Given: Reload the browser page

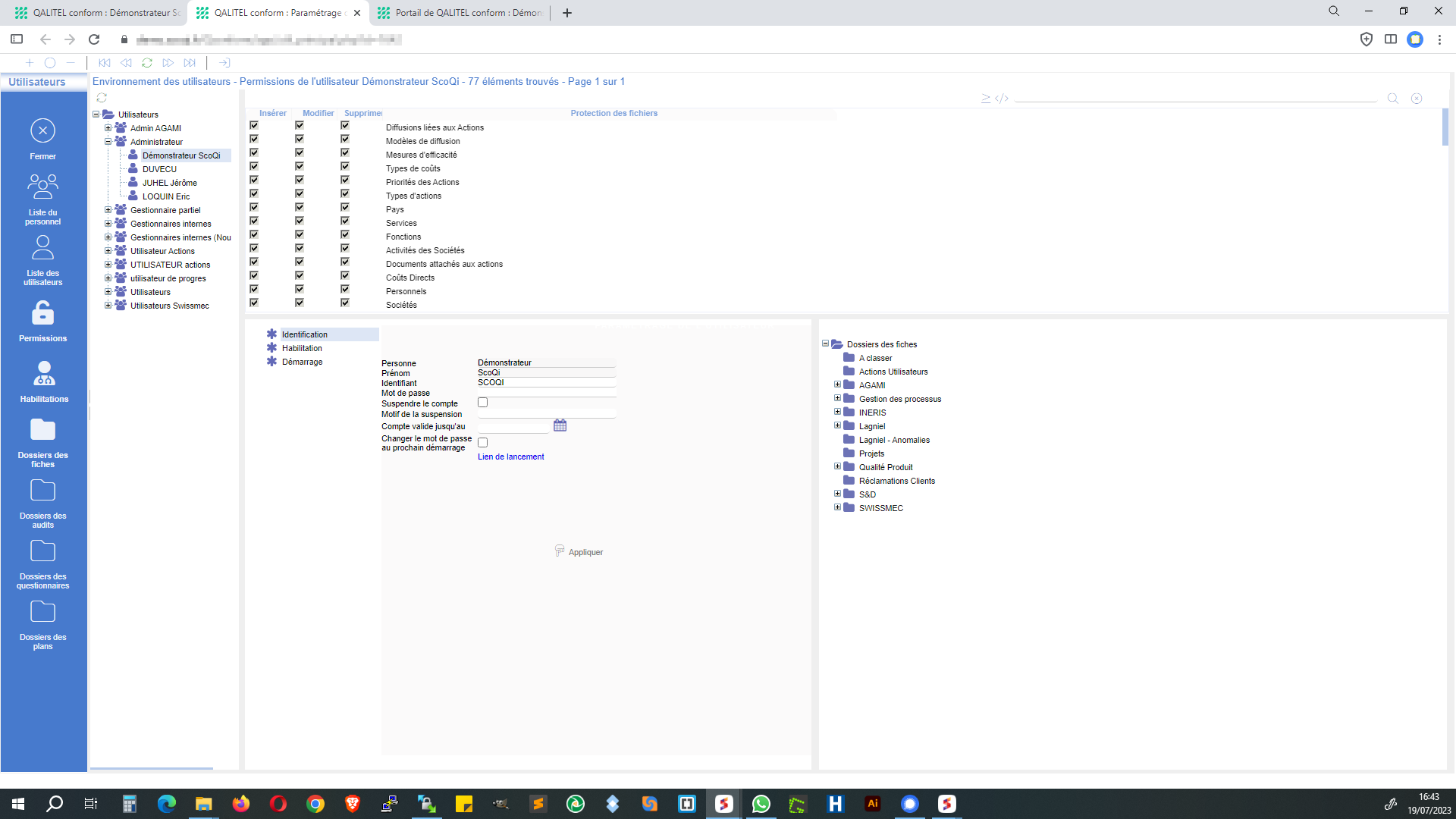Looking at the screenshot, I should coord(94,39).
